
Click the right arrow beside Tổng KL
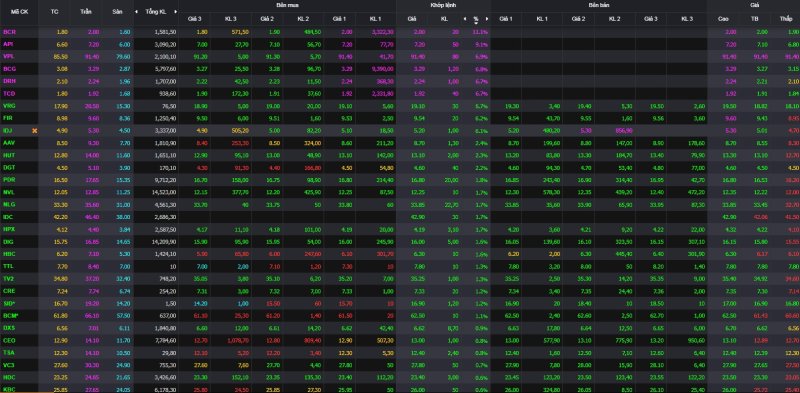176,11
